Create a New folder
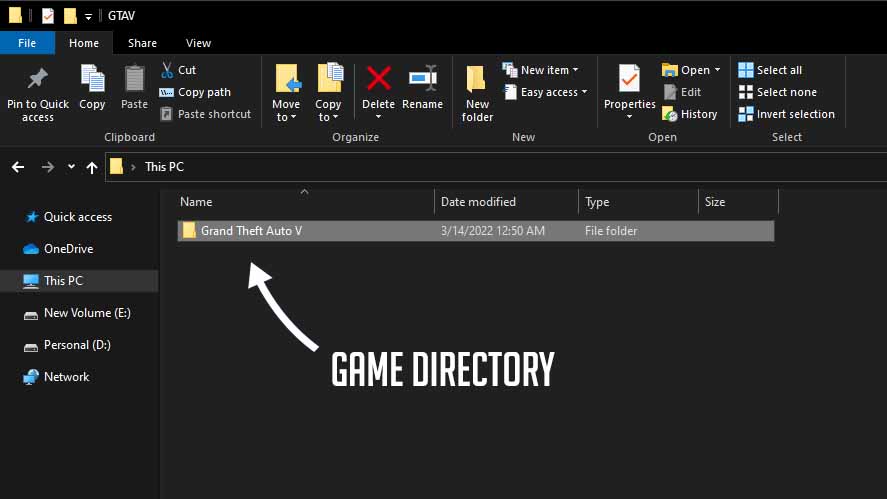This screenshot has height=499, width=887. (x=477, y=93)
